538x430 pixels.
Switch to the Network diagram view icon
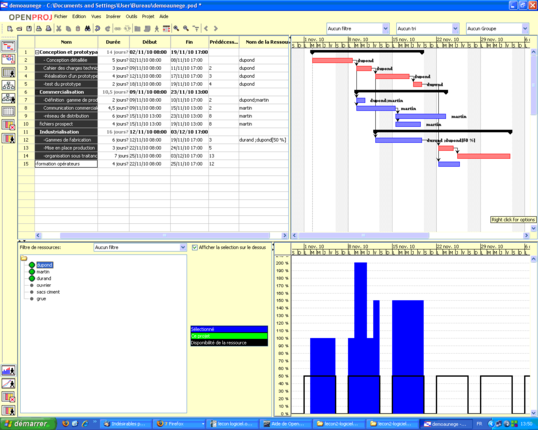click(9, 59)
